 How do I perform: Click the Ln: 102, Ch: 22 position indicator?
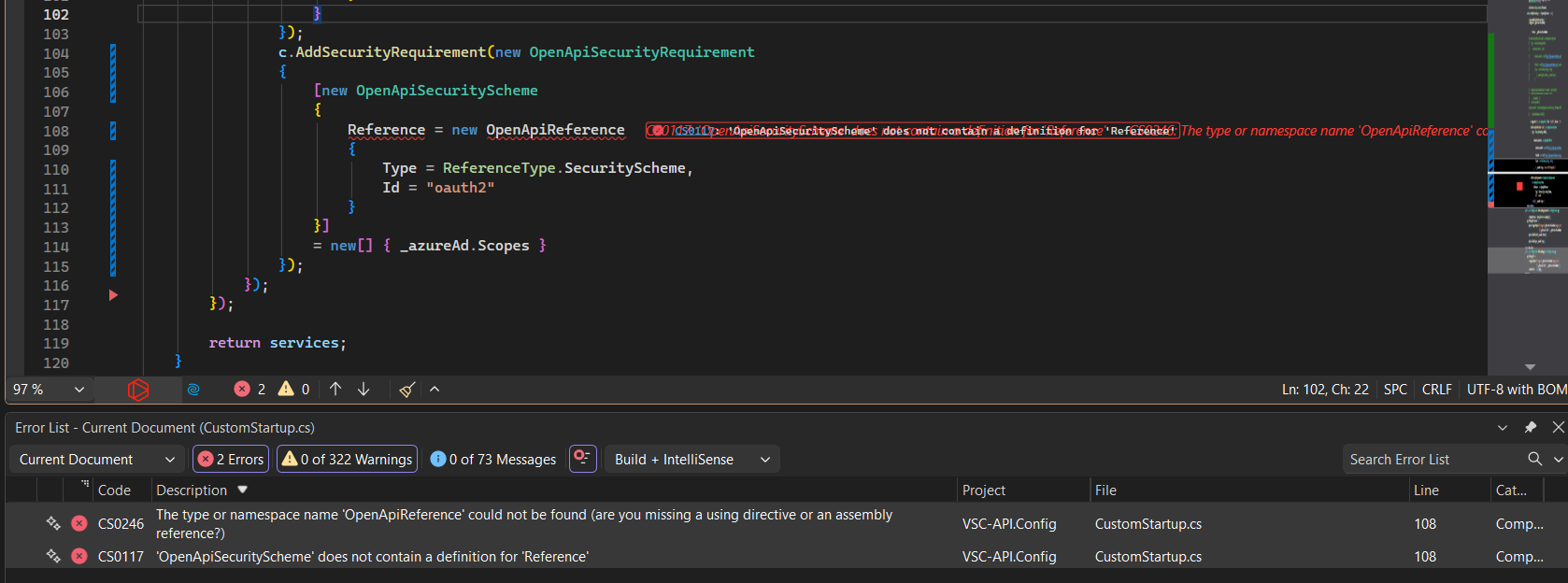coord(1325,390)
